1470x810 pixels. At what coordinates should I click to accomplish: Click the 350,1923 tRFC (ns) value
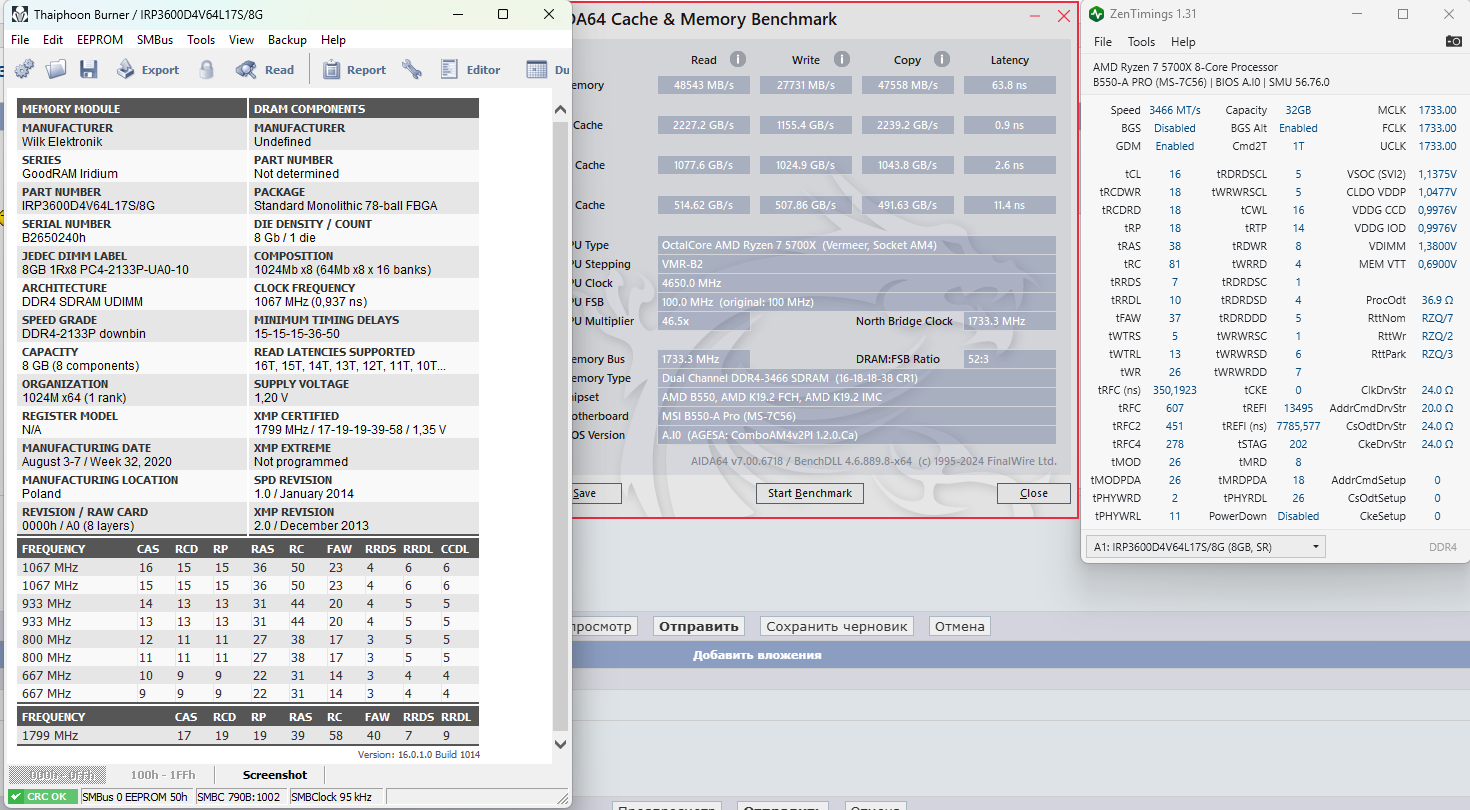[x=1175, y=390]
